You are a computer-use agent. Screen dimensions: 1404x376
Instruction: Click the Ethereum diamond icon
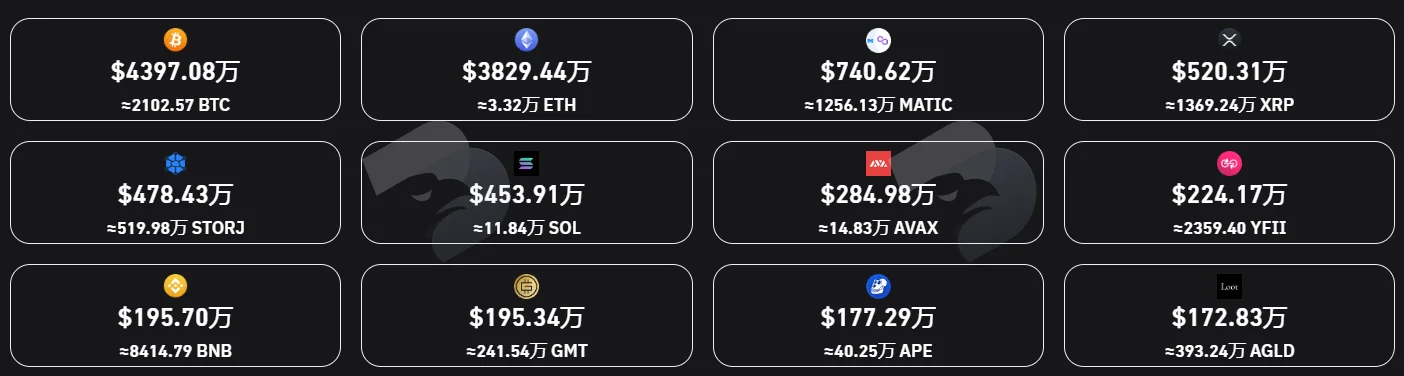[x=526, y=40]
